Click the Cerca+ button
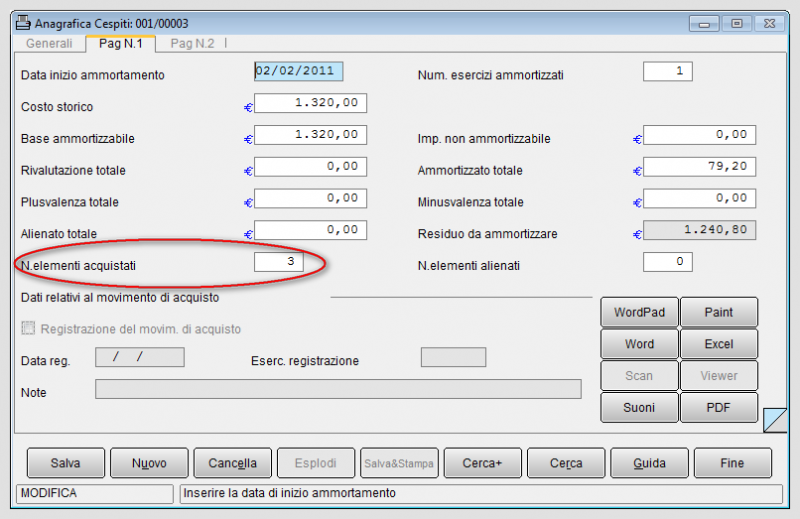Image resolution: width=800 pixels, height=519 pixels. point(482,463)
